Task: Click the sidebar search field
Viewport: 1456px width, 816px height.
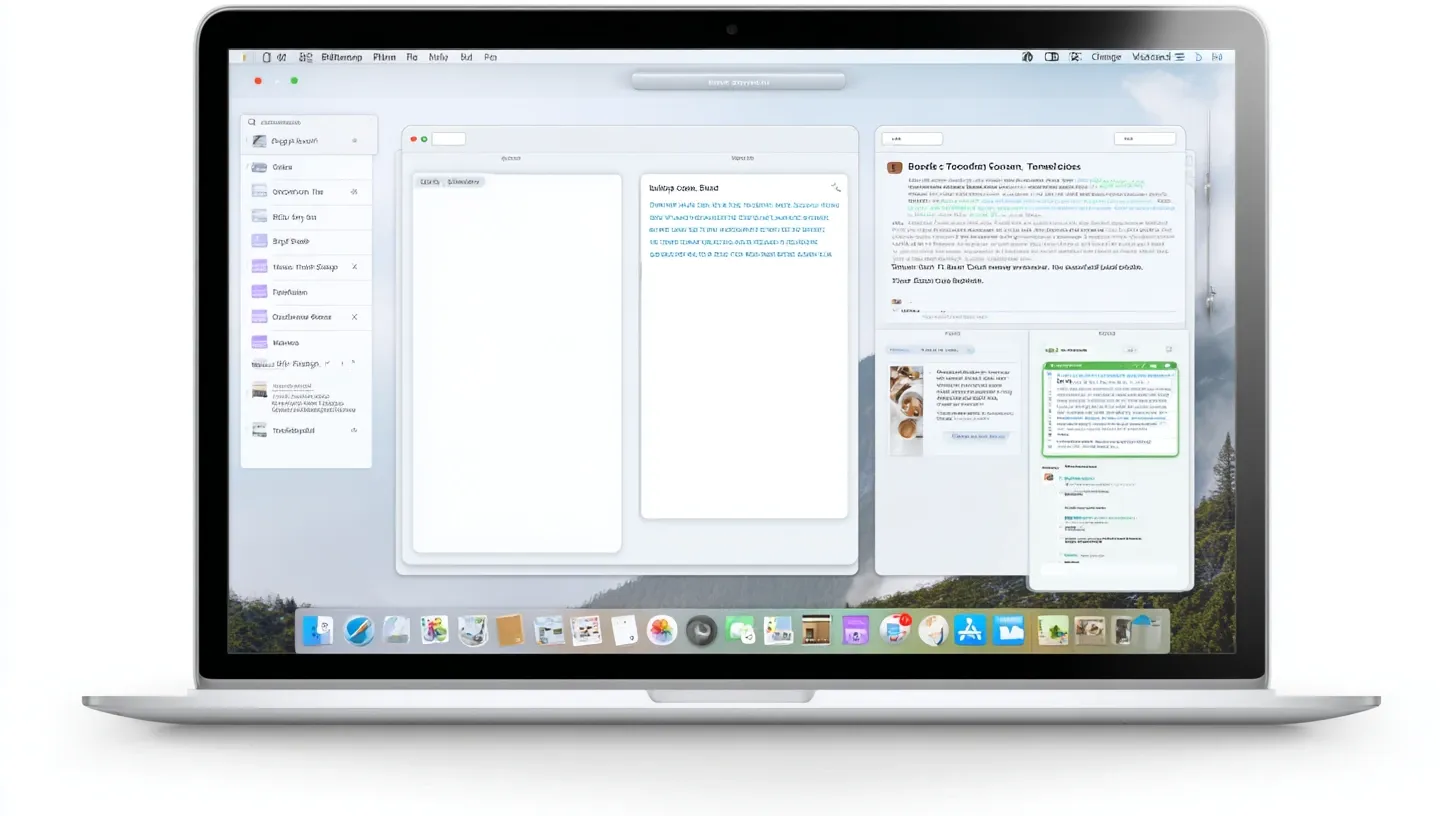Action: pyautogui.click(x=309, y=121)
